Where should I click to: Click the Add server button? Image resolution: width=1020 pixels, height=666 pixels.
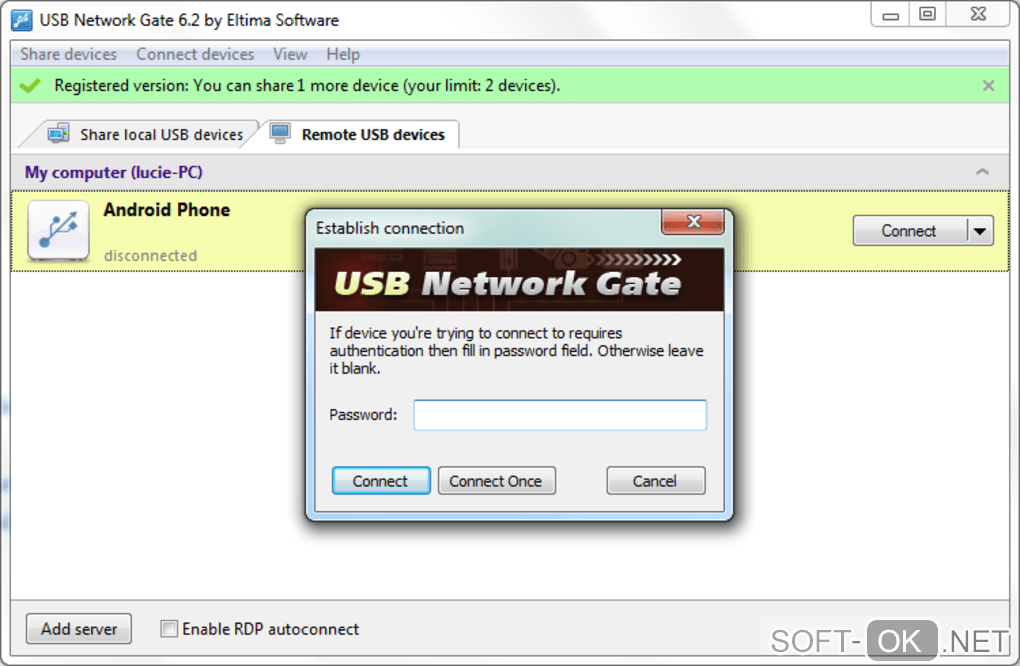point(79,629)
